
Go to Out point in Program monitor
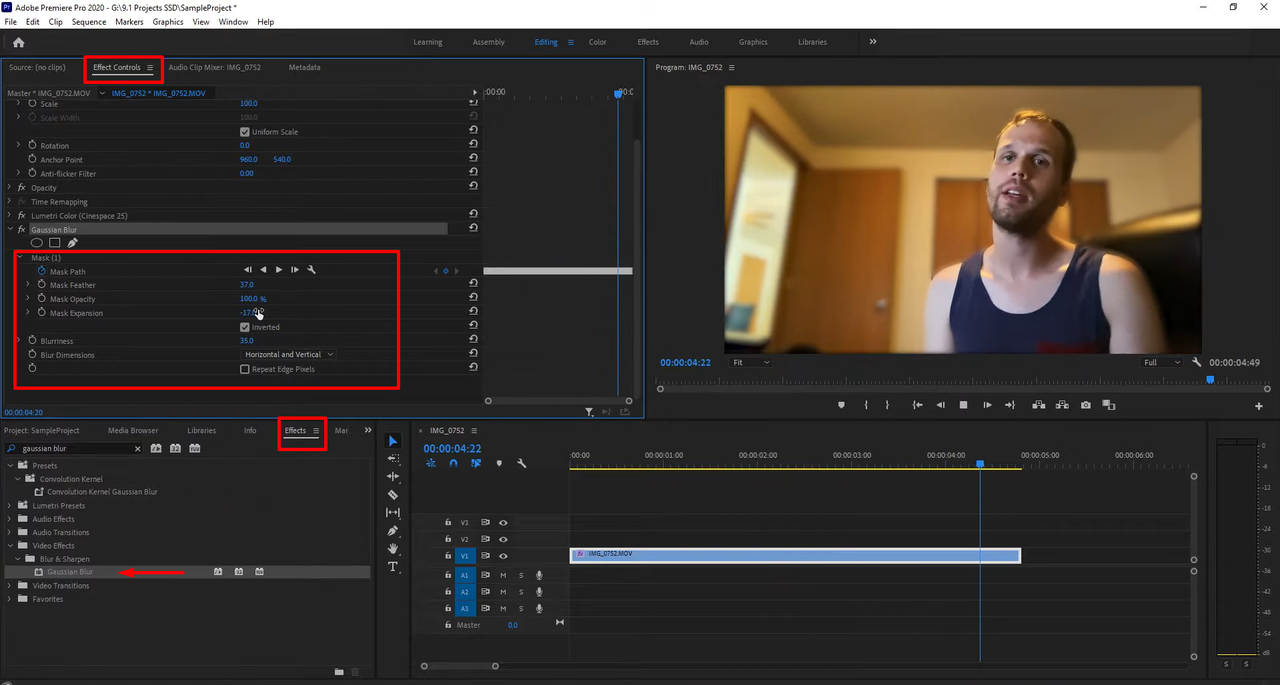pos(1010,405)
